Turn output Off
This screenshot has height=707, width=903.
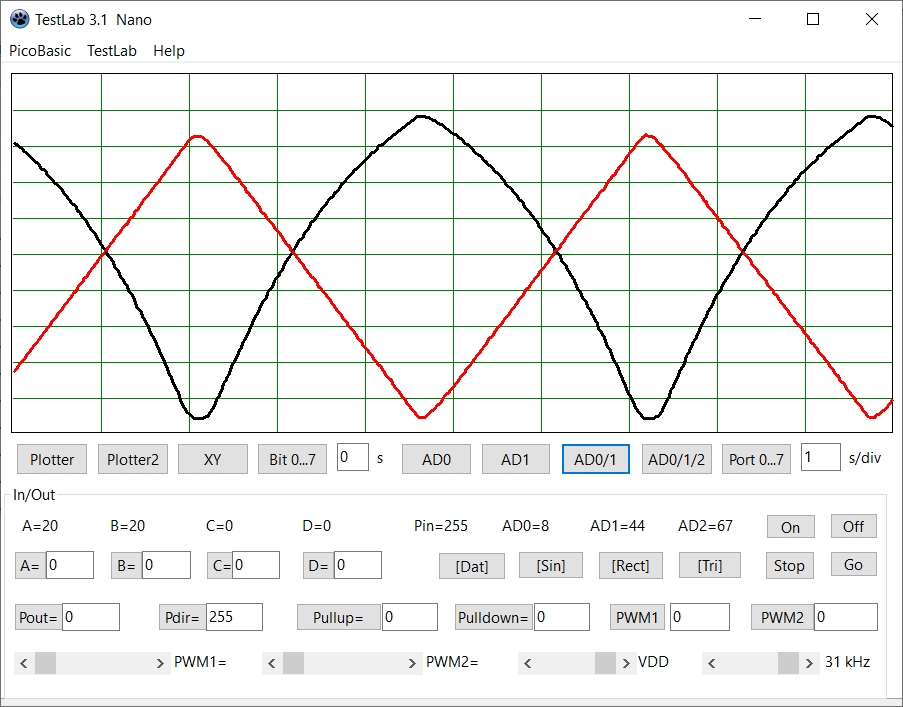coord(853,526)
